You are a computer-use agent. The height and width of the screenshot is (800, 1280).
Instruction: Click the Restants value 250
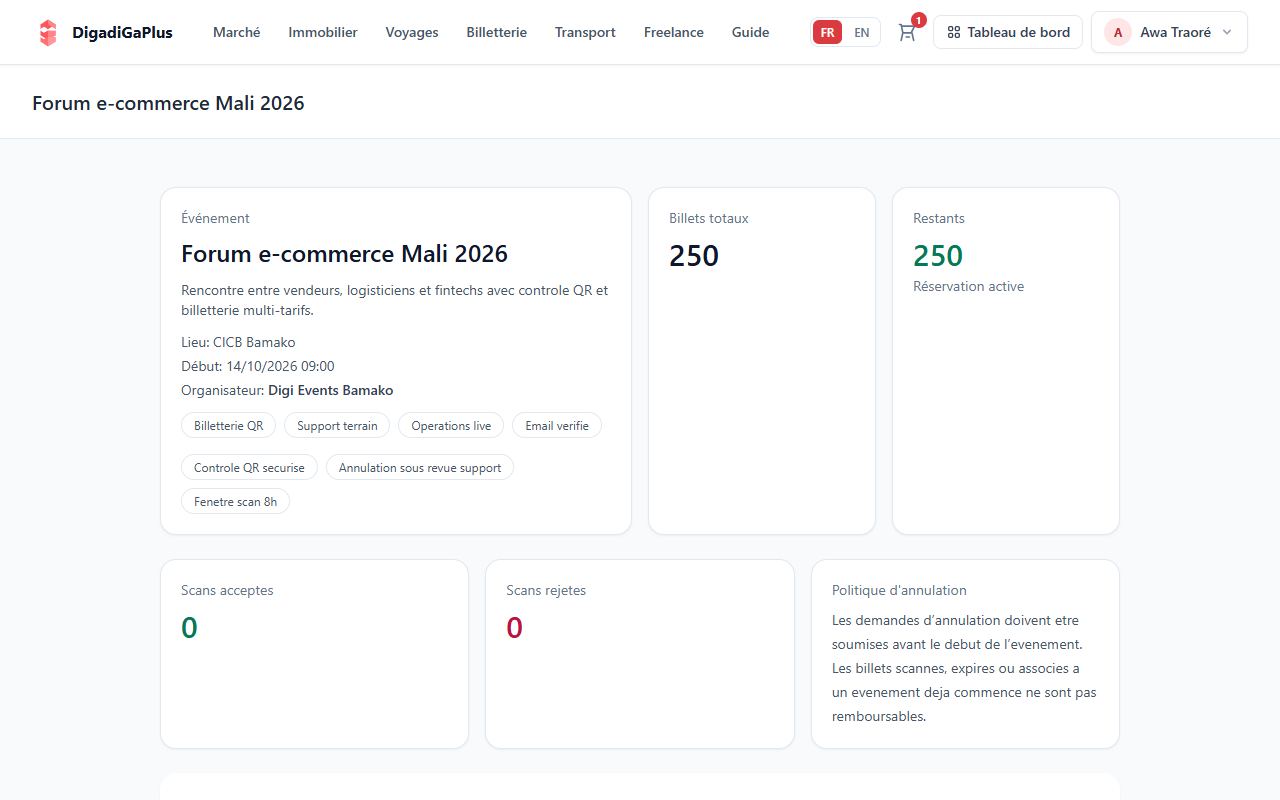tap(938, 256)
